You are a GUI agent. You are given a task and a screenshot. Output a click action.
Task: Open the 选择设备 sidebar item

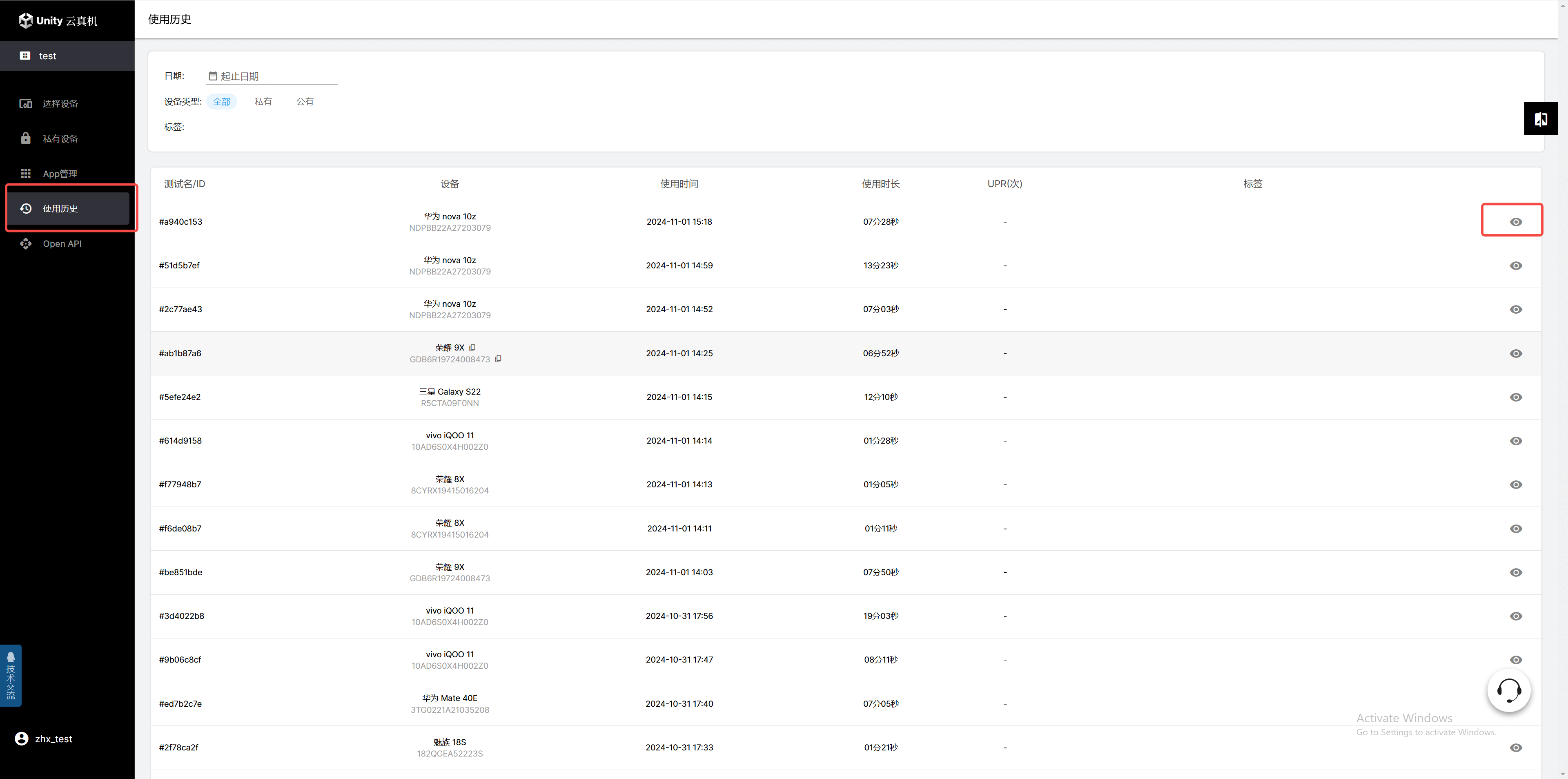point(60,103)
